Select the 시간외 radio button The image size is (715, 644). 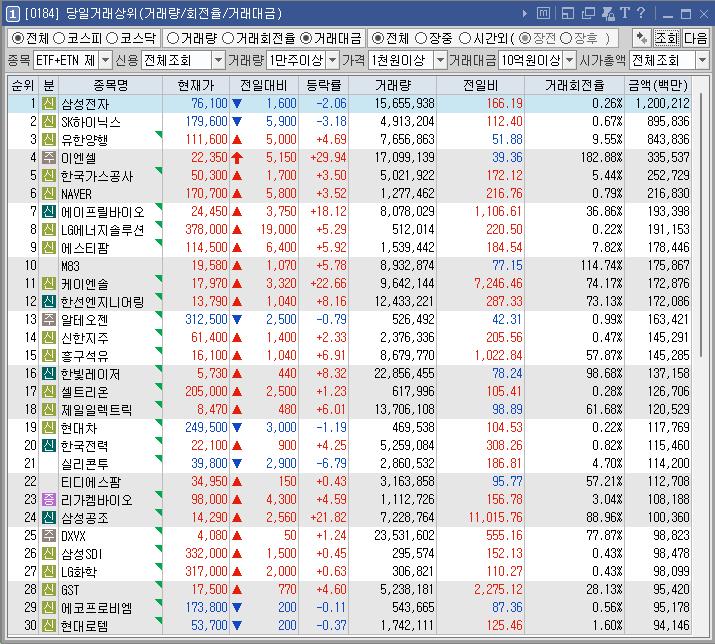tap(465, 38)
